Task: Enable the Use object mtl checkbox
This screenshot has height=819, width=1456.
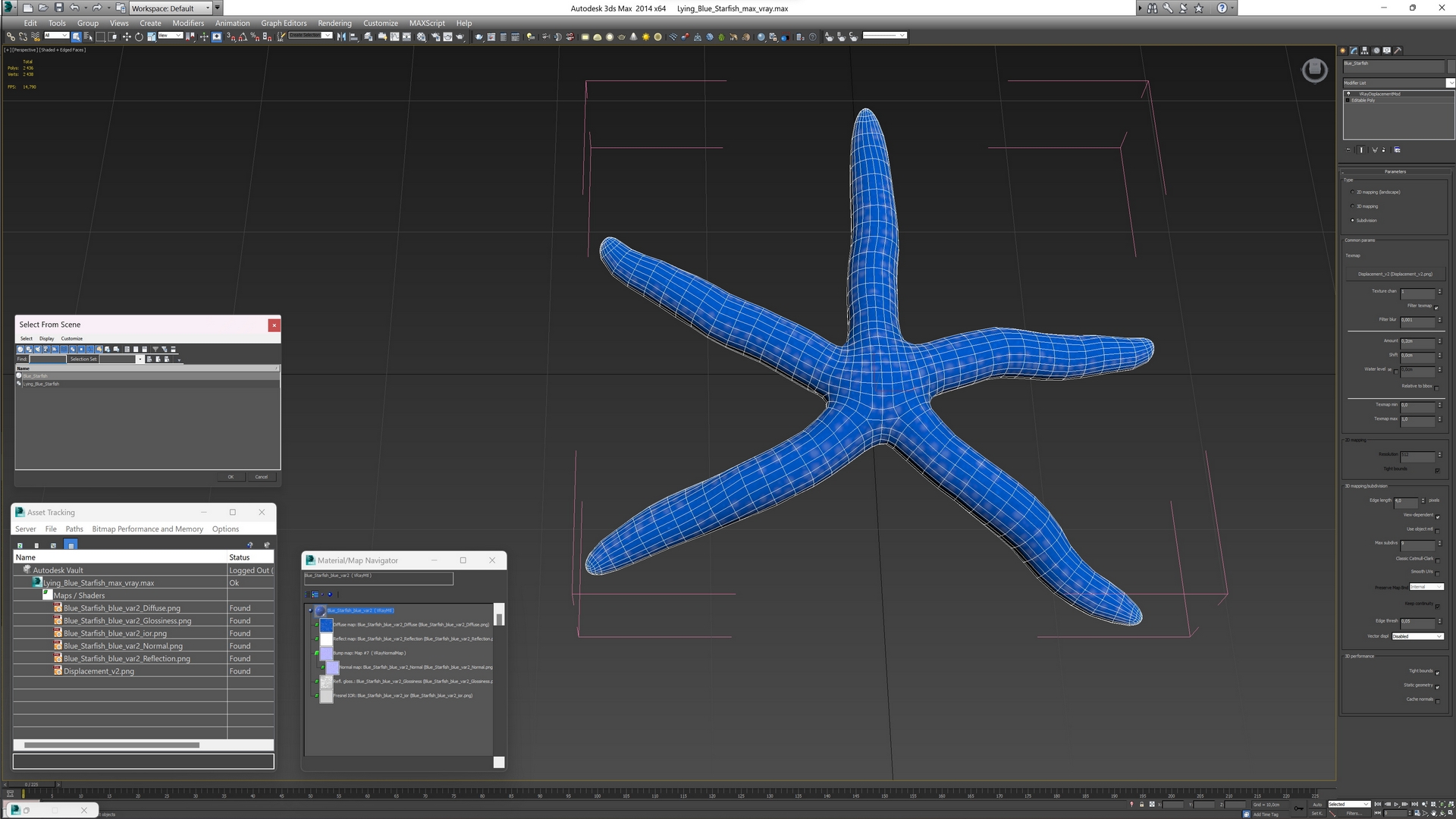Action: [1437, 530]
